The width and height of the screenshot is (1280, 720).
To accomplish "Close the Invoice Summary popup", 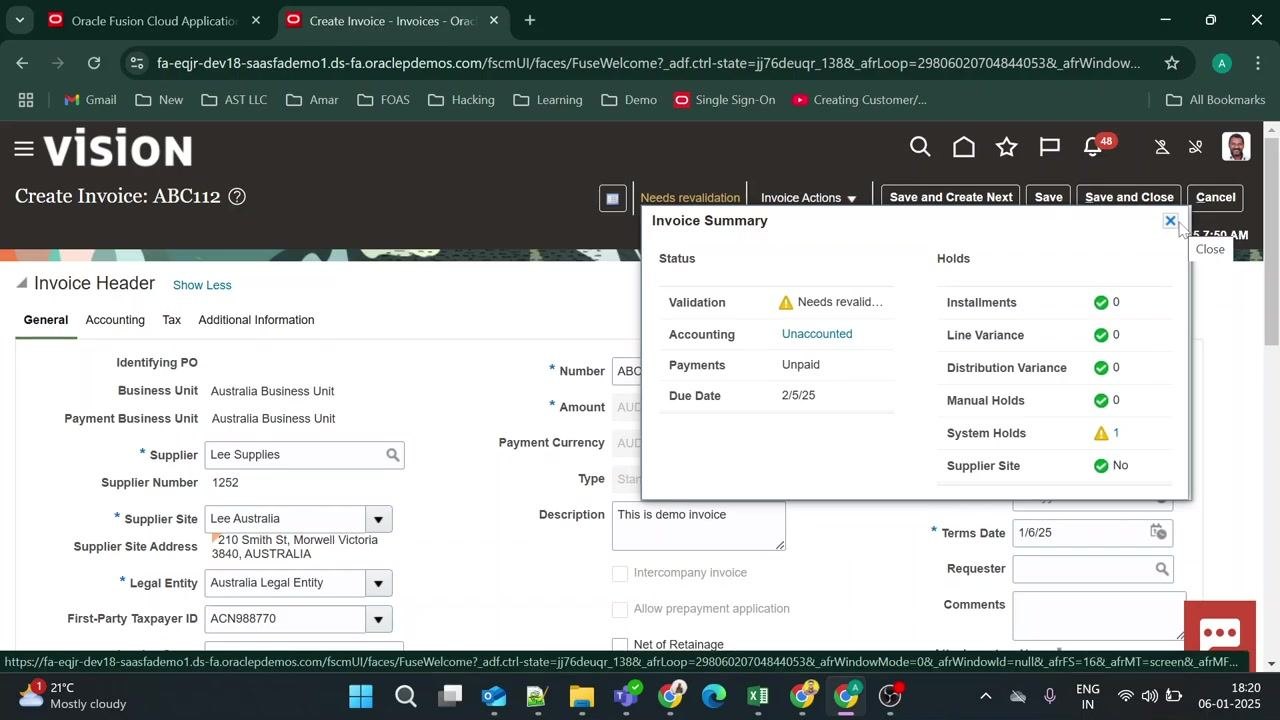I will coord(1170,221).
